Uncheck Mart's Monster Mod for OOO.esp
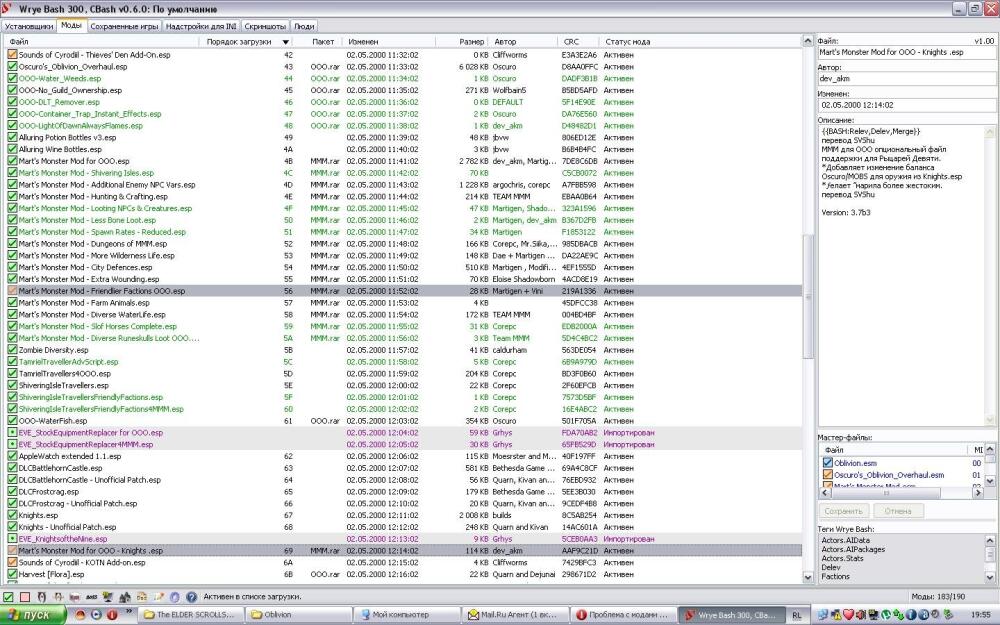1000x625 pixels. (x=12, y=161)
